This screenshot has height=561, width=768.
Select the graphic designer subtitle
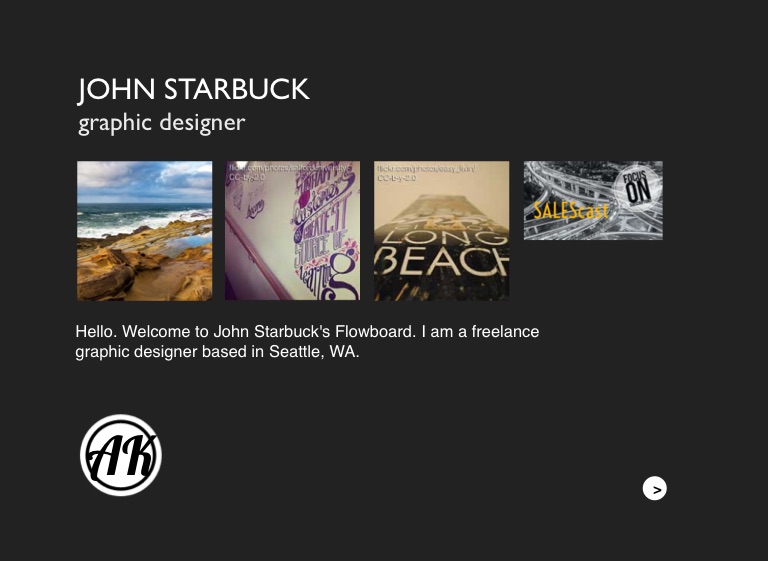(x=162, y=123)
